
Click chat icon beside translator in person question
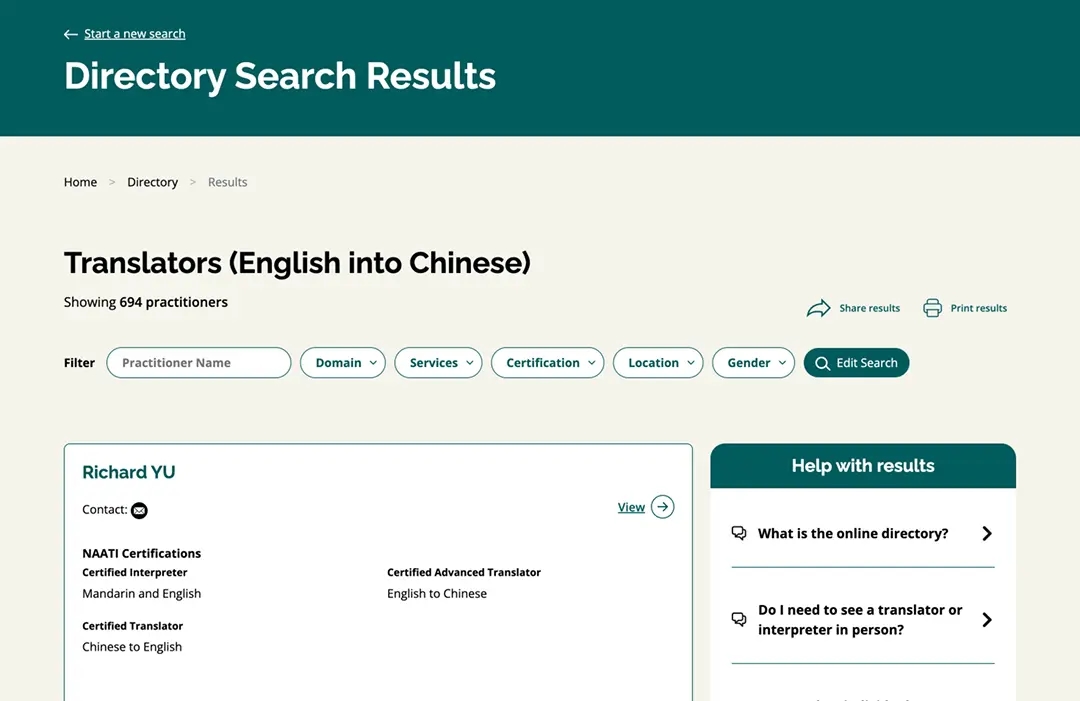click(739, 619)
